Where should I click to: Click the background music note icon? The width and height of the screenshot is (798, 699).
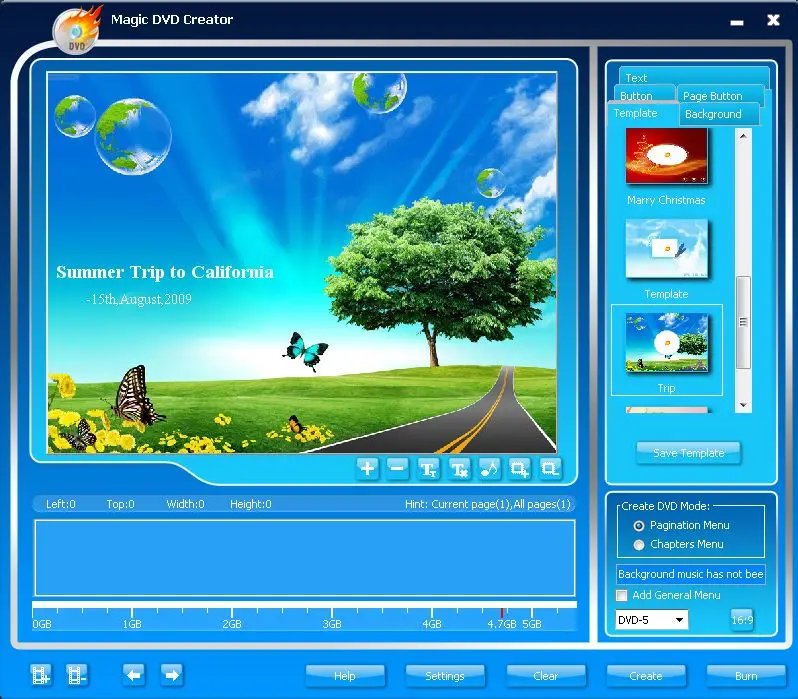point(490,468)
